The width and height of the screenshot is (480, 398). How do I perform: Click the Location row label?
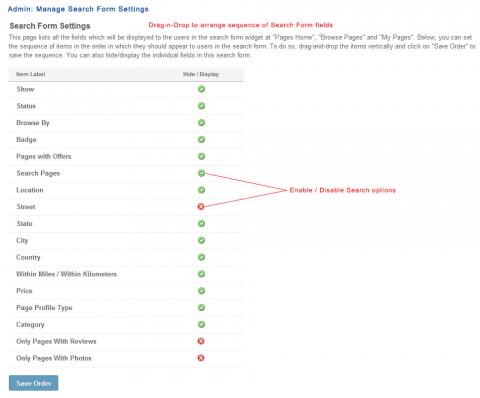(x=30, y=190)
